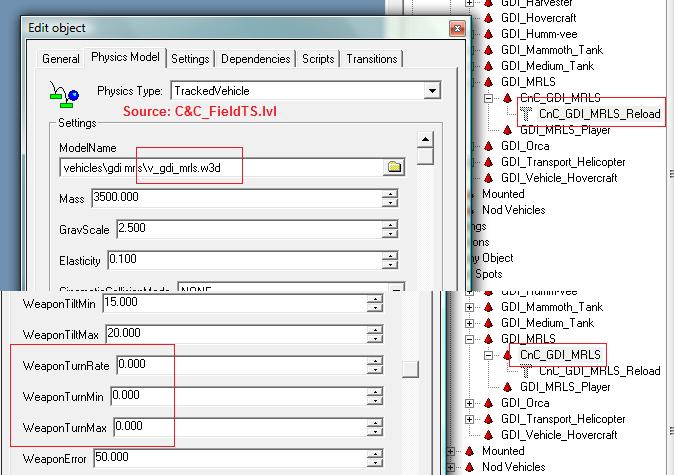The height and width of the screenshot is (475, 674).
Task: Open the Physics Type dropdown
Action: (431, 91)
